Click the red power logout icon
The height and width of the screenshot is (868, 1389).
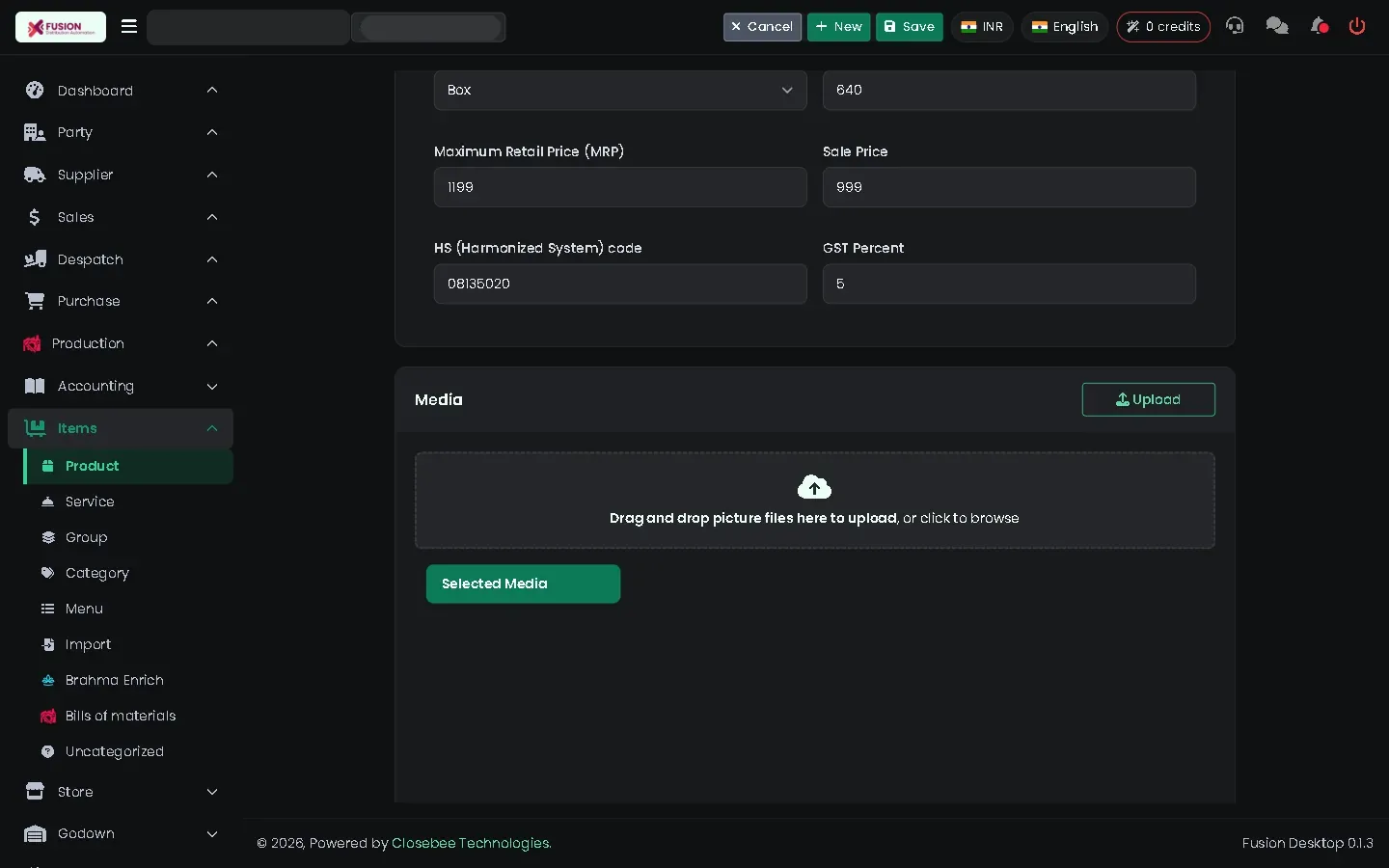[x=1357, y=26]
